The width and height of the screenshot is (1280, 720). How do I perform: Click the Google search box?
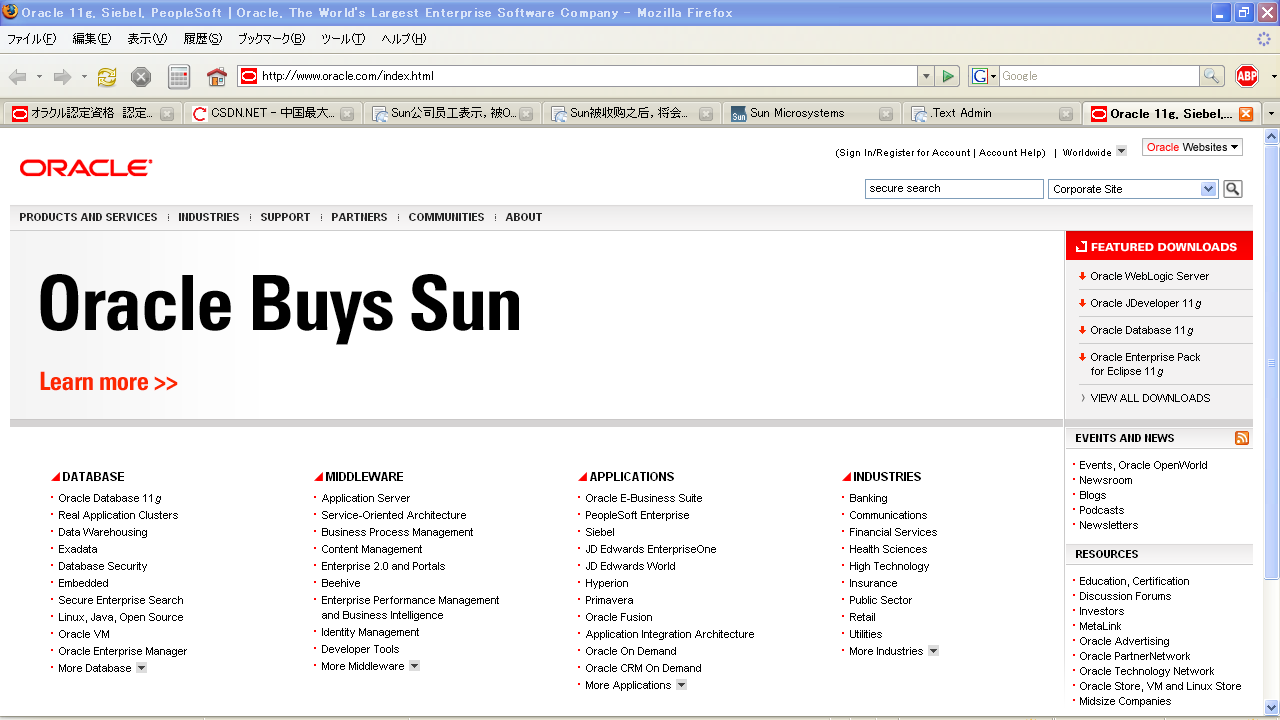click(x=1099, y=76)
